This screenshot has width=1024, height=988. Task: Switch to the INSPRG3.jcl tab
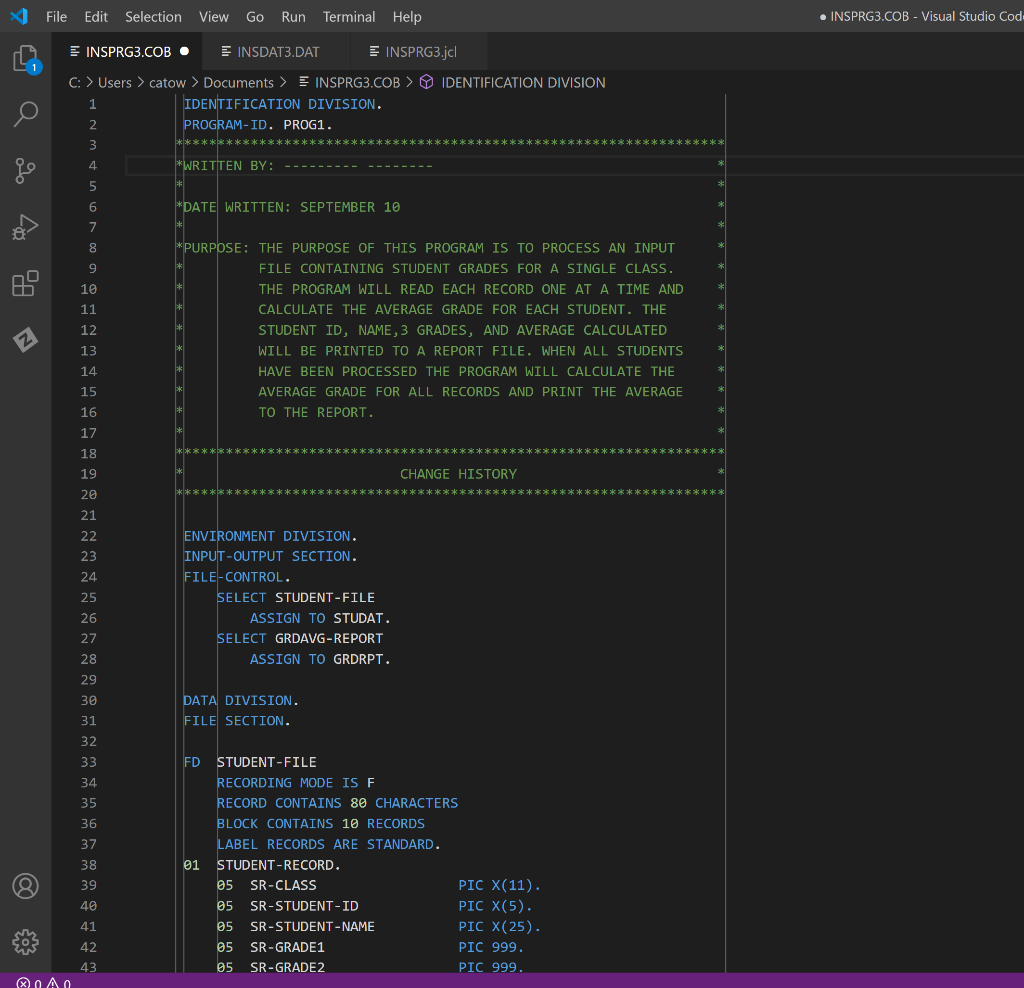tap(420, 52)
